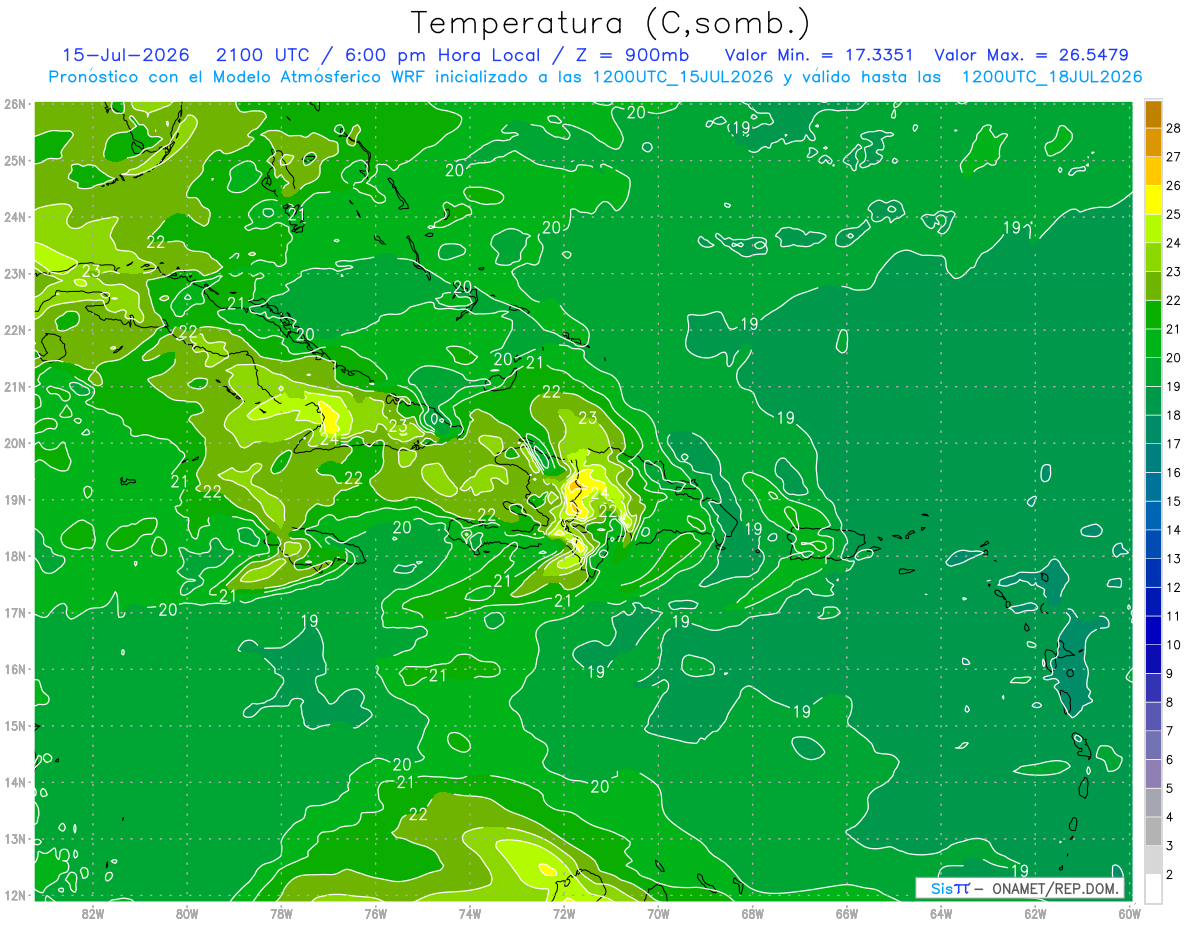
Task: Click the '20N' latitude axis label
Action: [15, 443]
